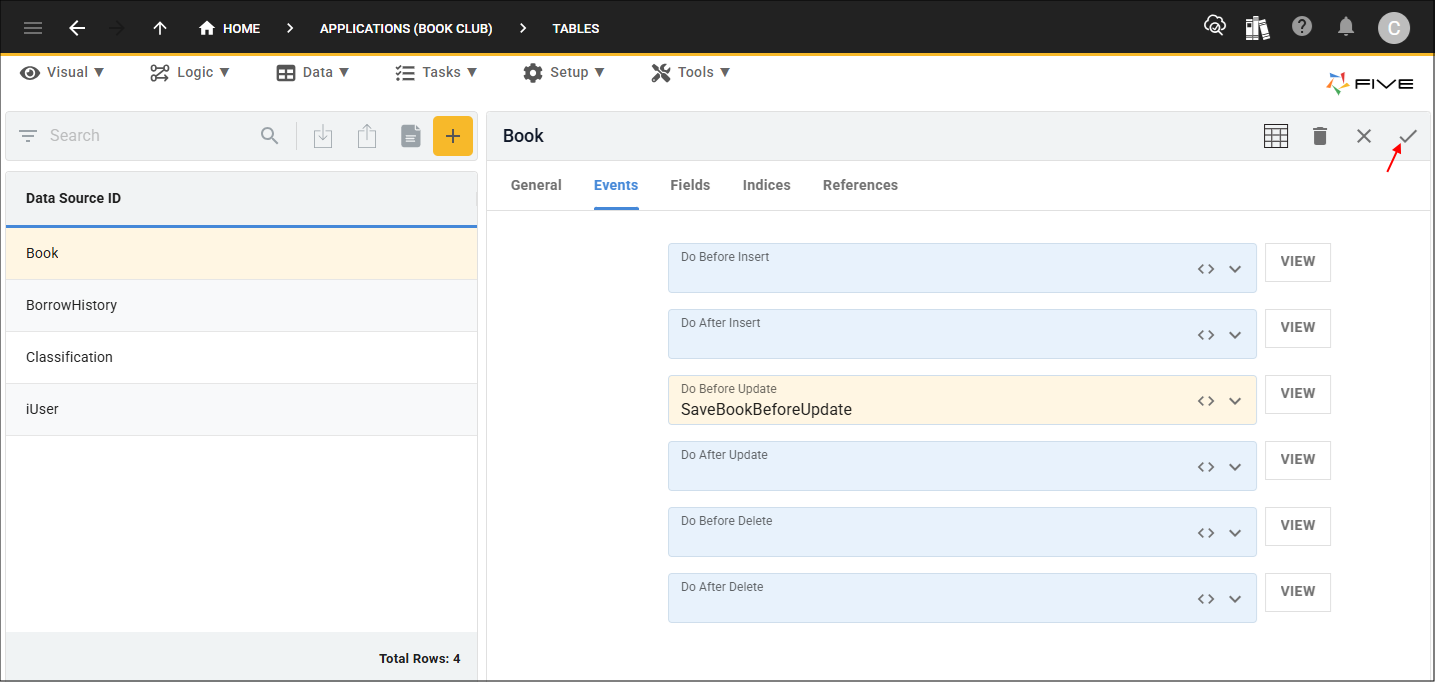Viewport: 1435px width, 682px height.
Task: Click the export upload icon
Action: (x=367, y=136)
